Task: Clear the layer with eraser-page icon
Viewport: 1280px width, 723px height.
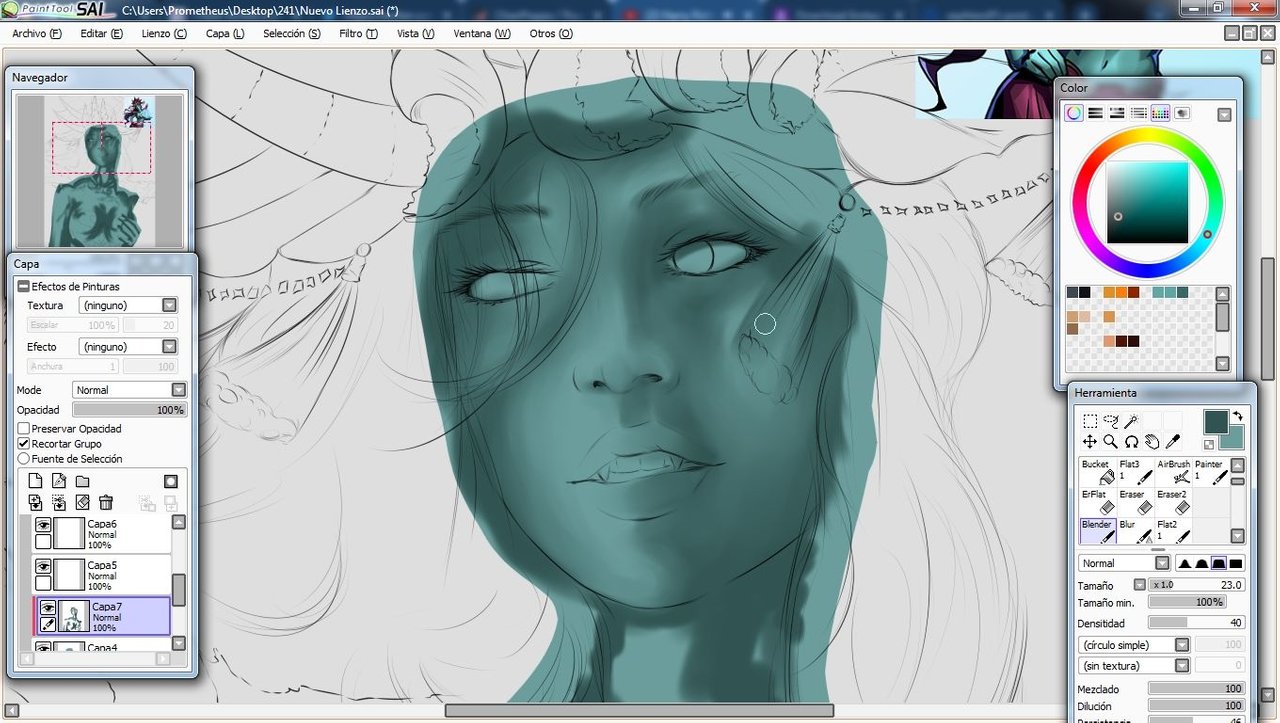Action: pyautogui.click(x=83, y=503)
